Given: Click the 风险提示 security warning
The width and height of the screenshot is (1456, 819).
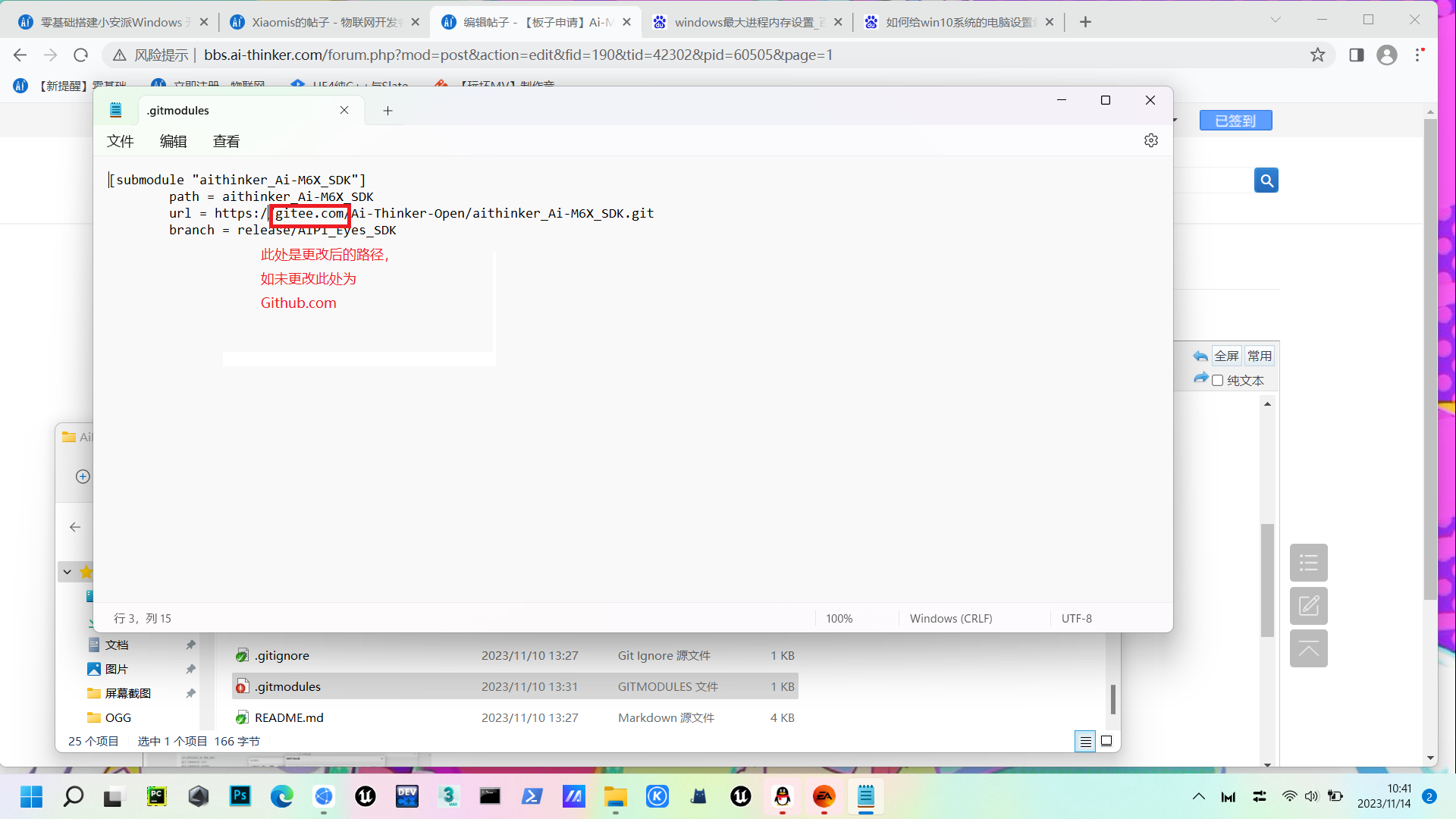Looking at the screenshot, I should pyautogui.click(x=150, y=55).
